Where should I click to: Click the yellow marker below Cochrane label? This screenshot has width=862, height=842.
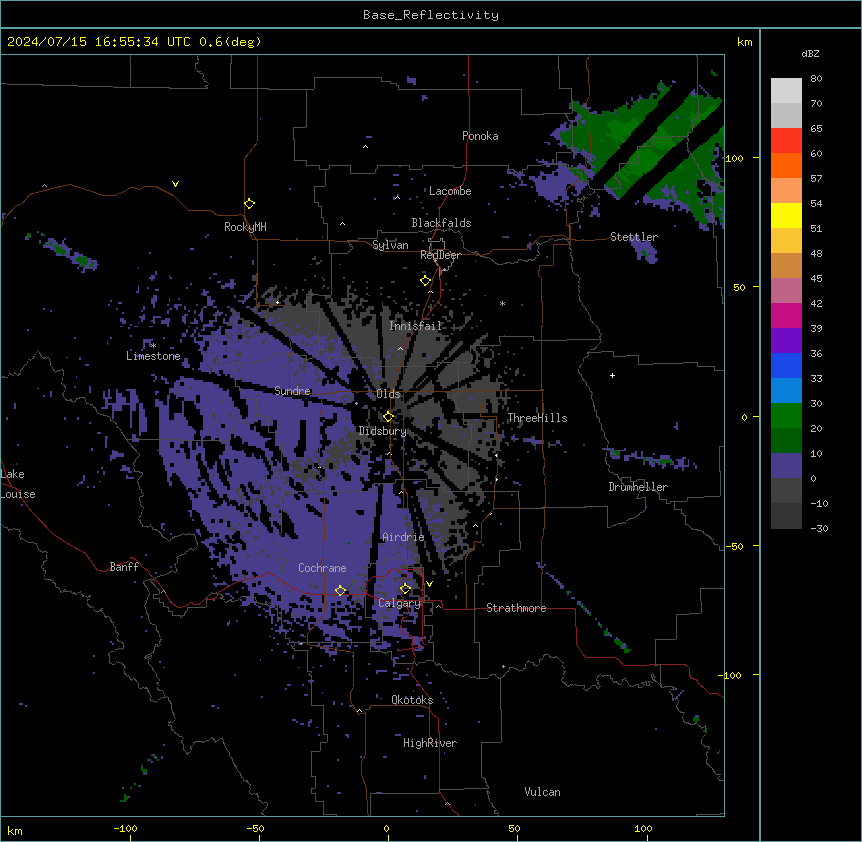pyautogui.click(x=340, y=590)
